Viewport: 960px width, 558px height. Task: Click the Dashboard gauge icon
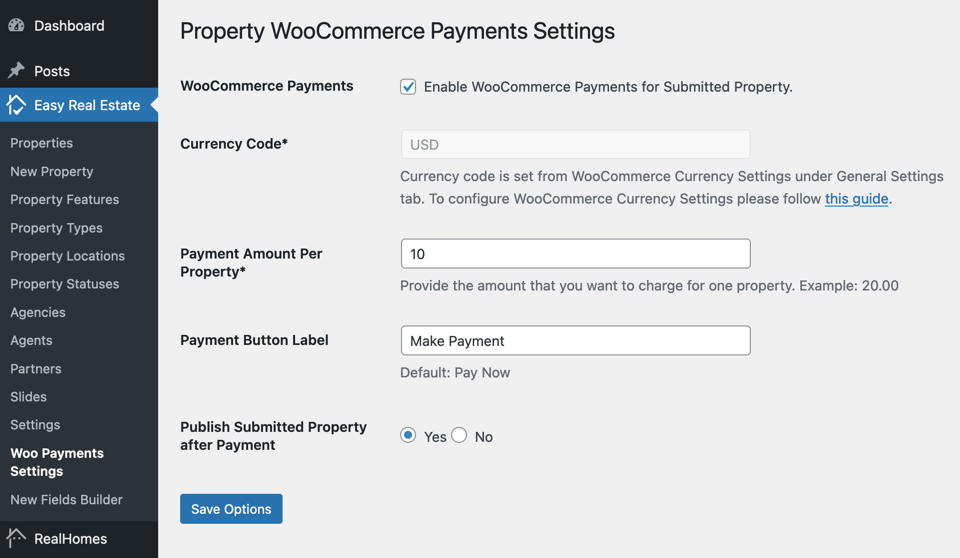coord(17,25)
